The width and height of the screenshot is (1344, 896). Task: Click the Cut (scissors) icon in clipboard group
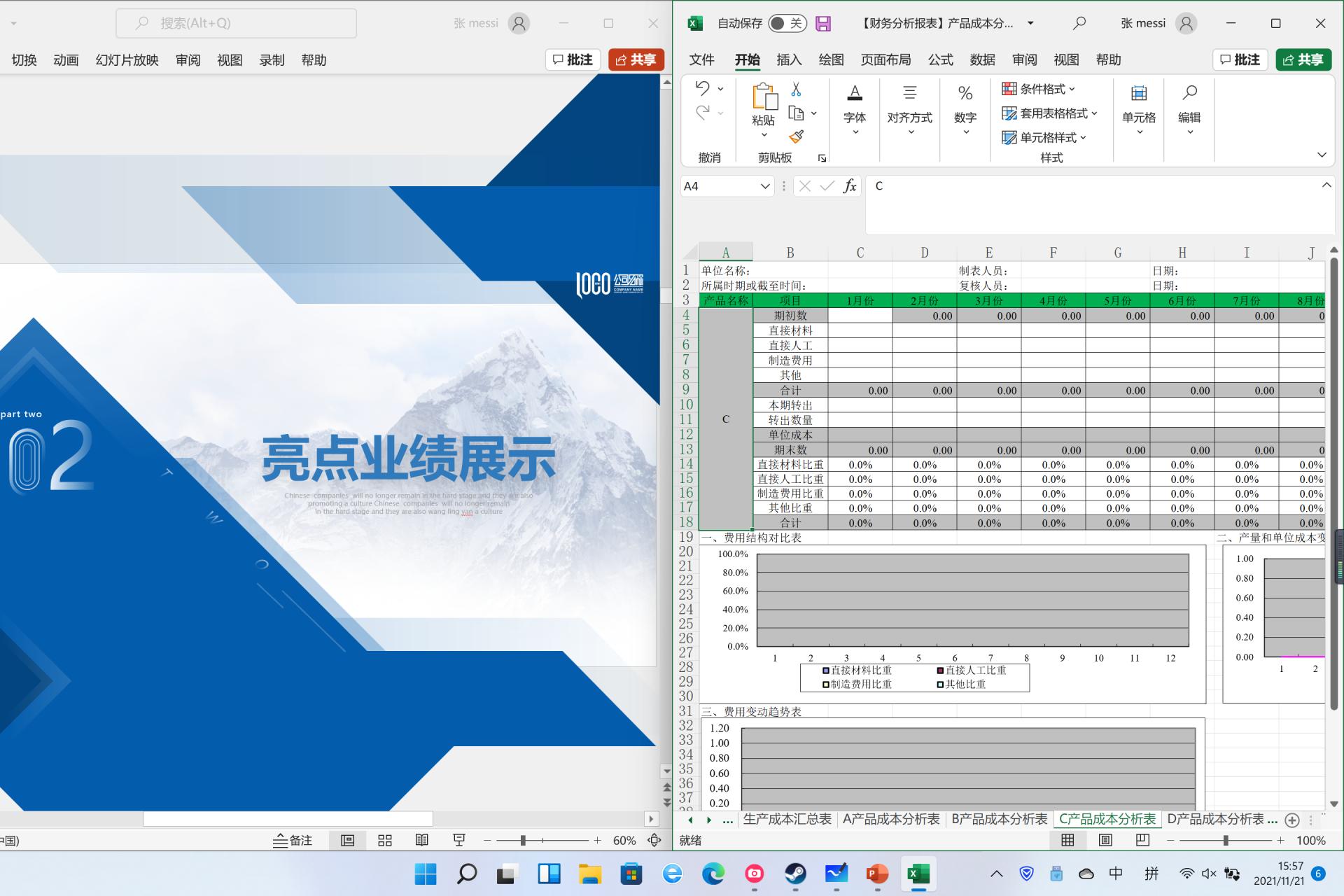(x=795, y=90)
